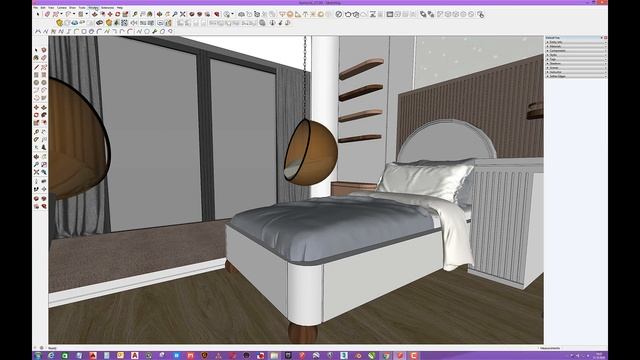Screen dimensions: 640x360
Task: Select the Tape Measure tool in left toolbar
Action: click(x=36, y=132)
